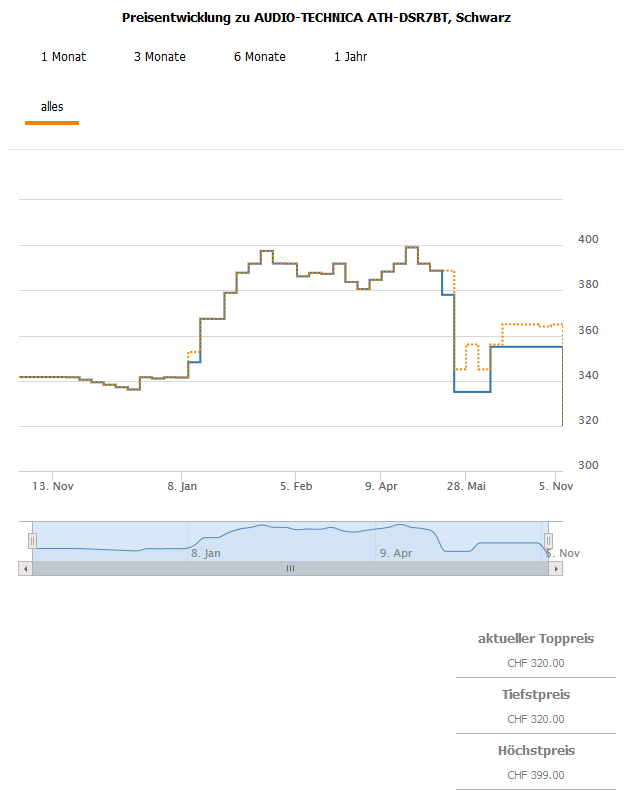Click the Tiefstpreis heading
This screenshot has height=801, width=629.
tap(535, 694)
